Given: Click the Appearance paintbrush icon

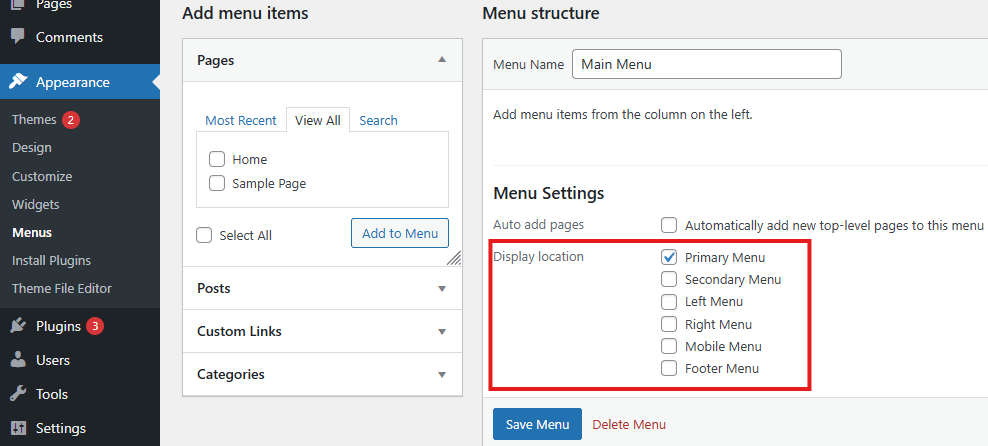Looking at the screenshot, I should 18,82.
